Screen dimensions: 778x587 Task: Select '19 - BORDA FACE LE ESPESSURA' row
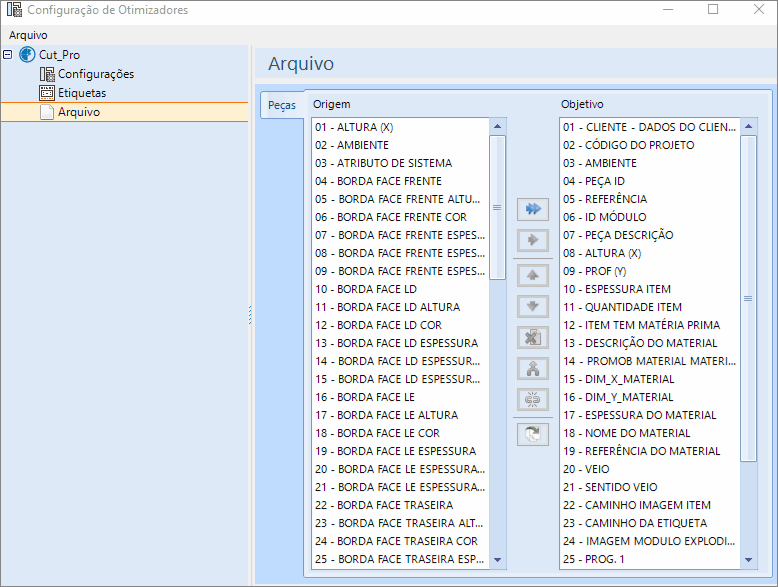coord(400,451)
